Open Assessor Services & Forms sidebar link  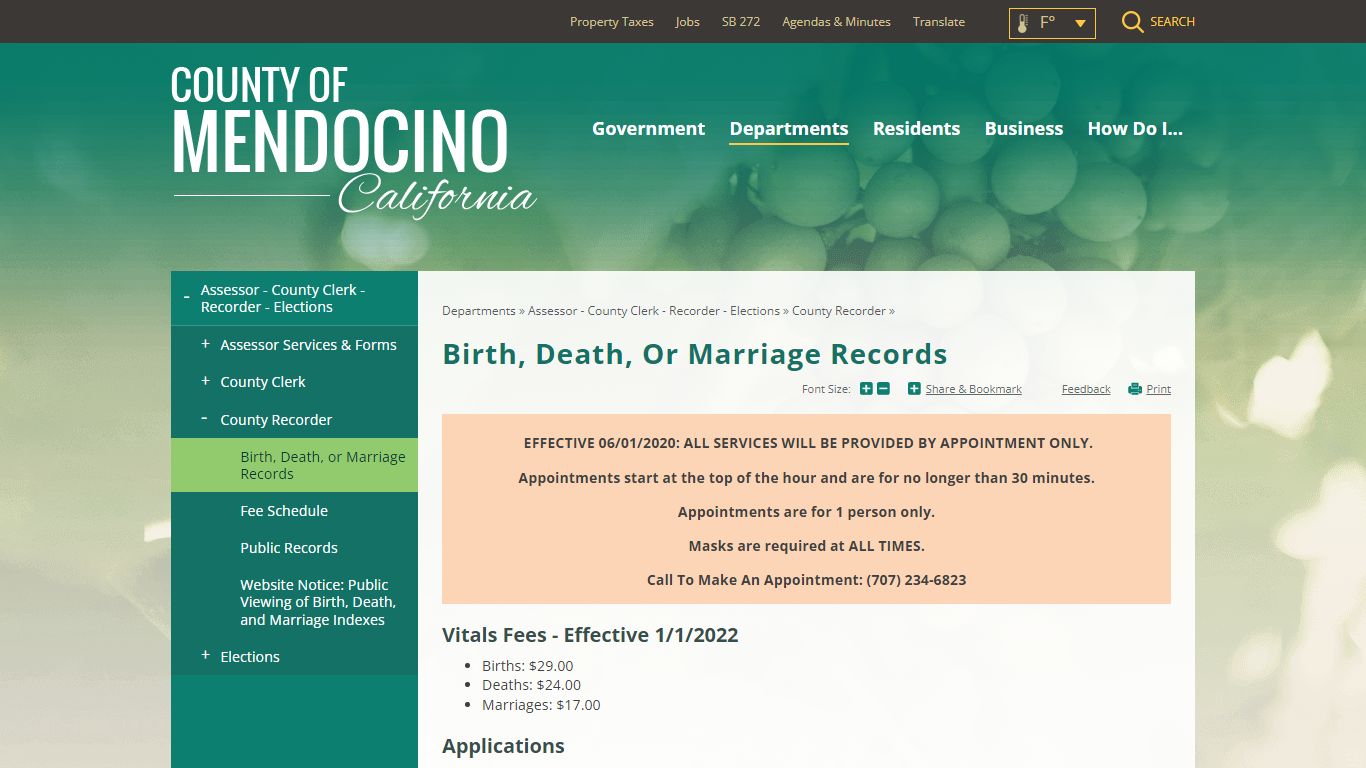(308, 345)
